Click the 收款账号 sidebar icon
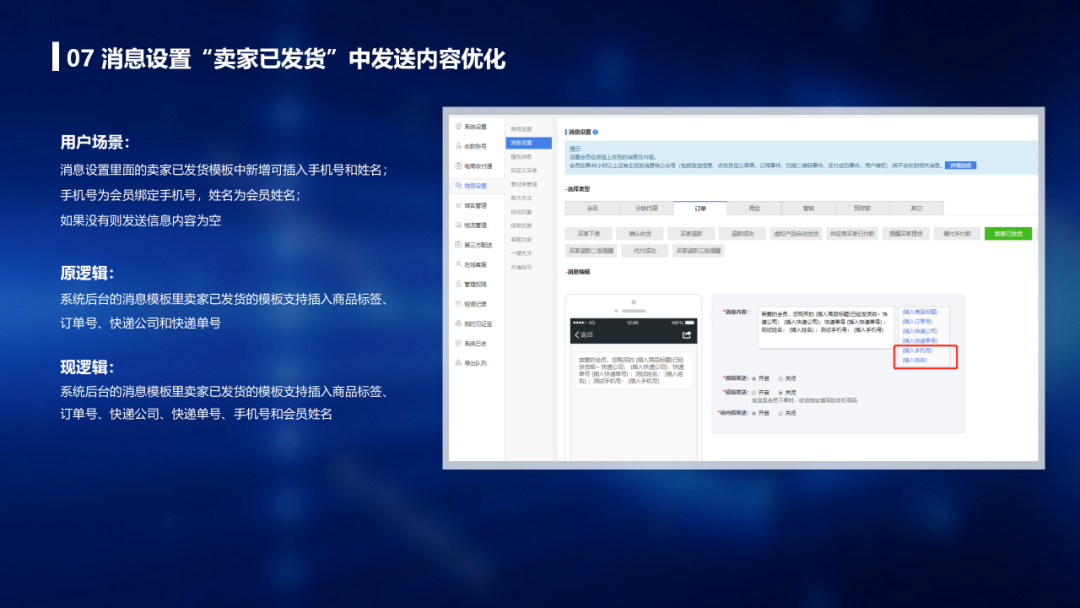 click(459, 146)
